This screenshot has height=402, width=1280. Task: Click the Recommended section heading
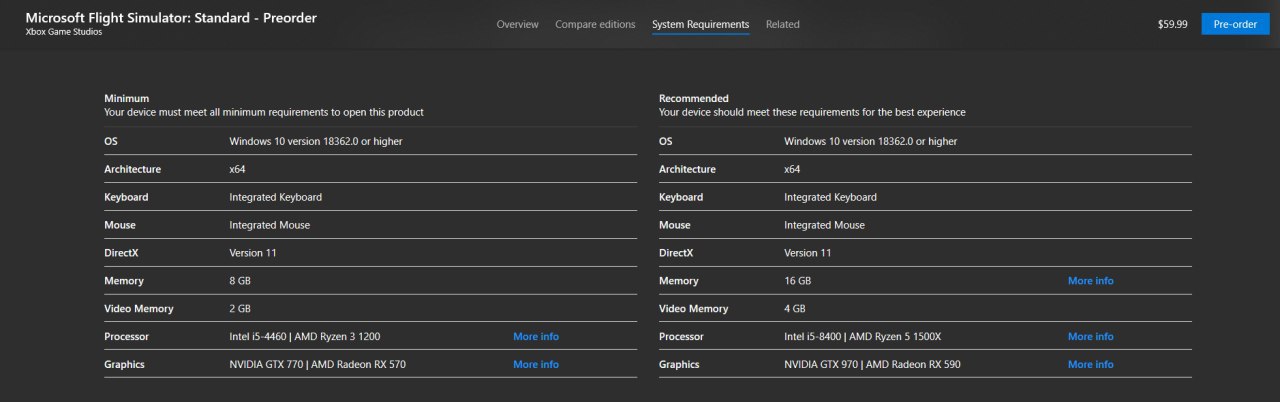tap(694, 98)
